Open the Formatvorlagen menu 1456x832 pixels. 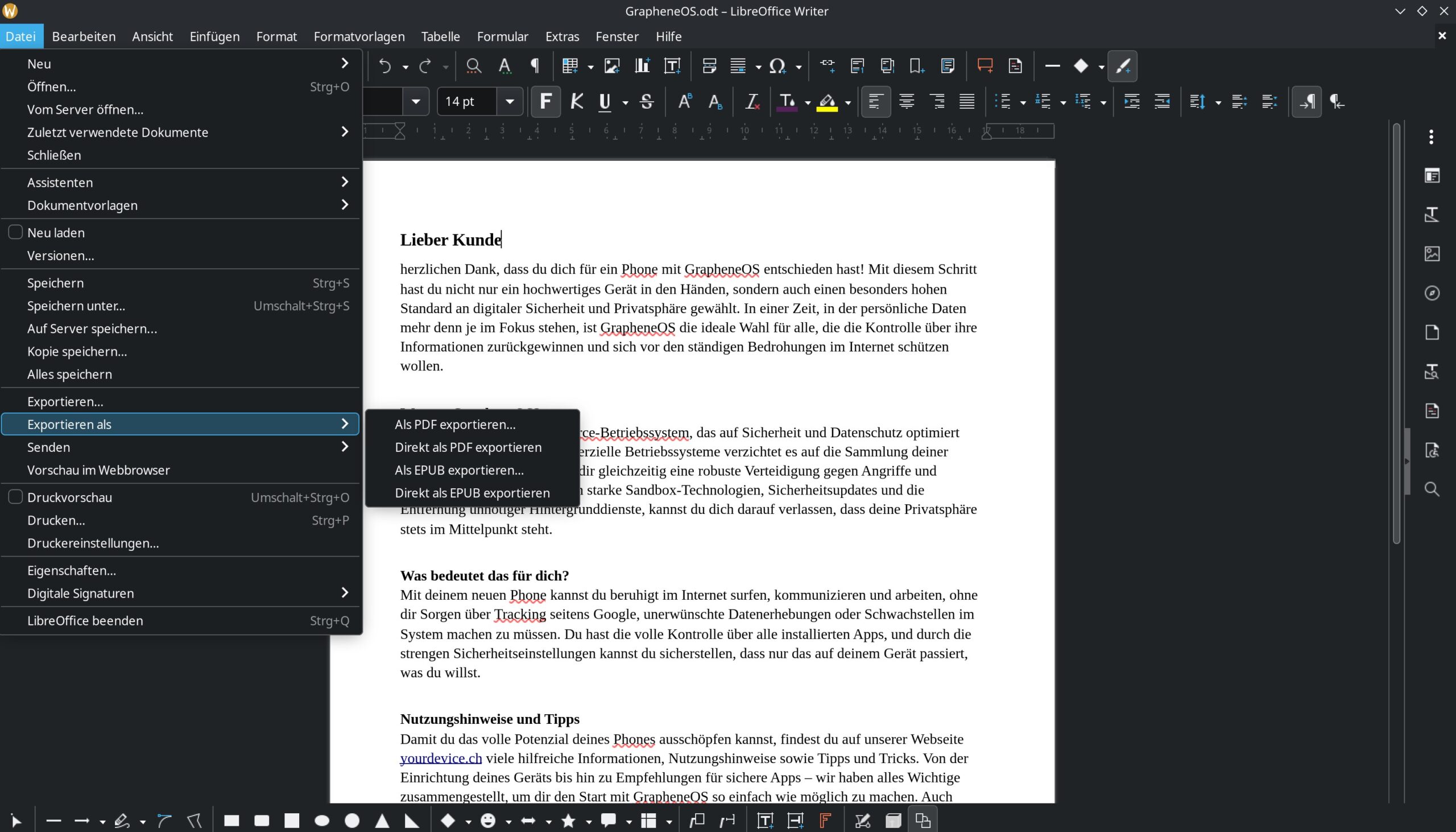(358, 36)
